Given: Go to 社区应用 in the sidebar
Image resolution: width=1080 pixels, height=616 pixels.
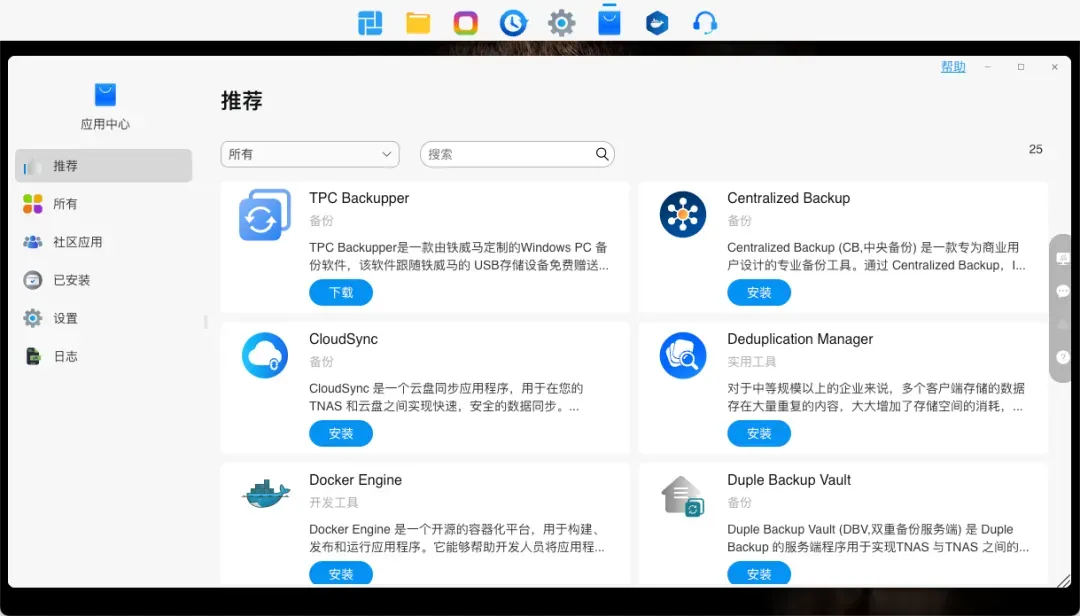Looking at the screenshot, I should [77, 242].
